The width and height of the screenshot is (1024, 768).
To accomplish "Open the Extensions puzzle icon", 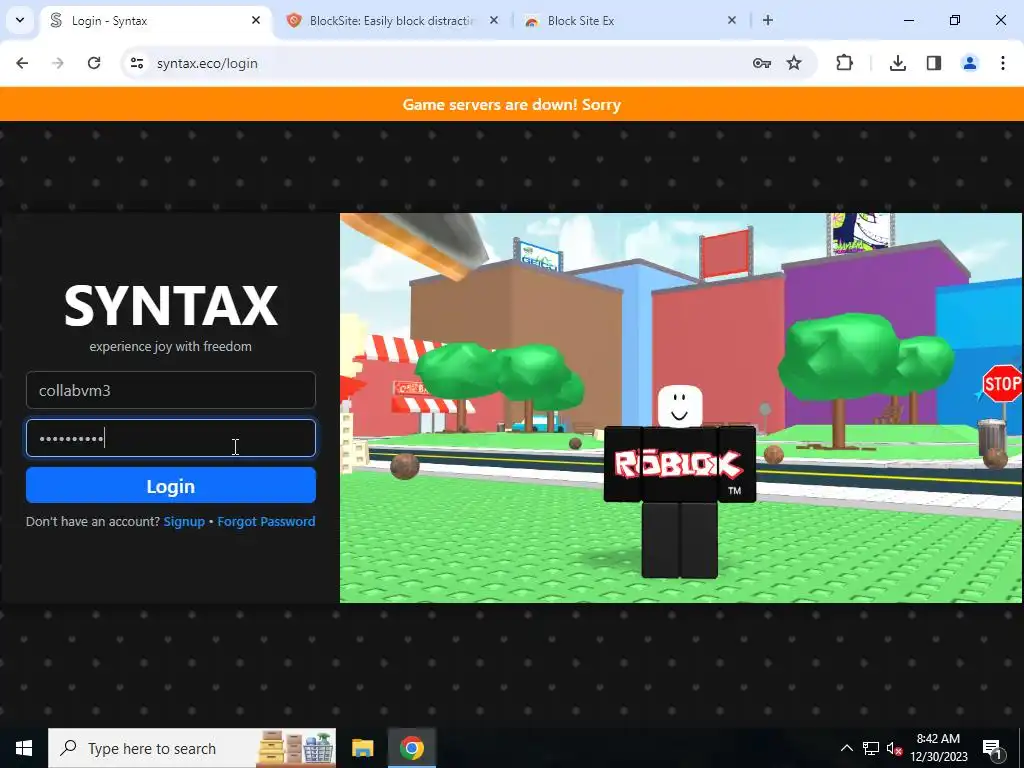I will (844, 63).
